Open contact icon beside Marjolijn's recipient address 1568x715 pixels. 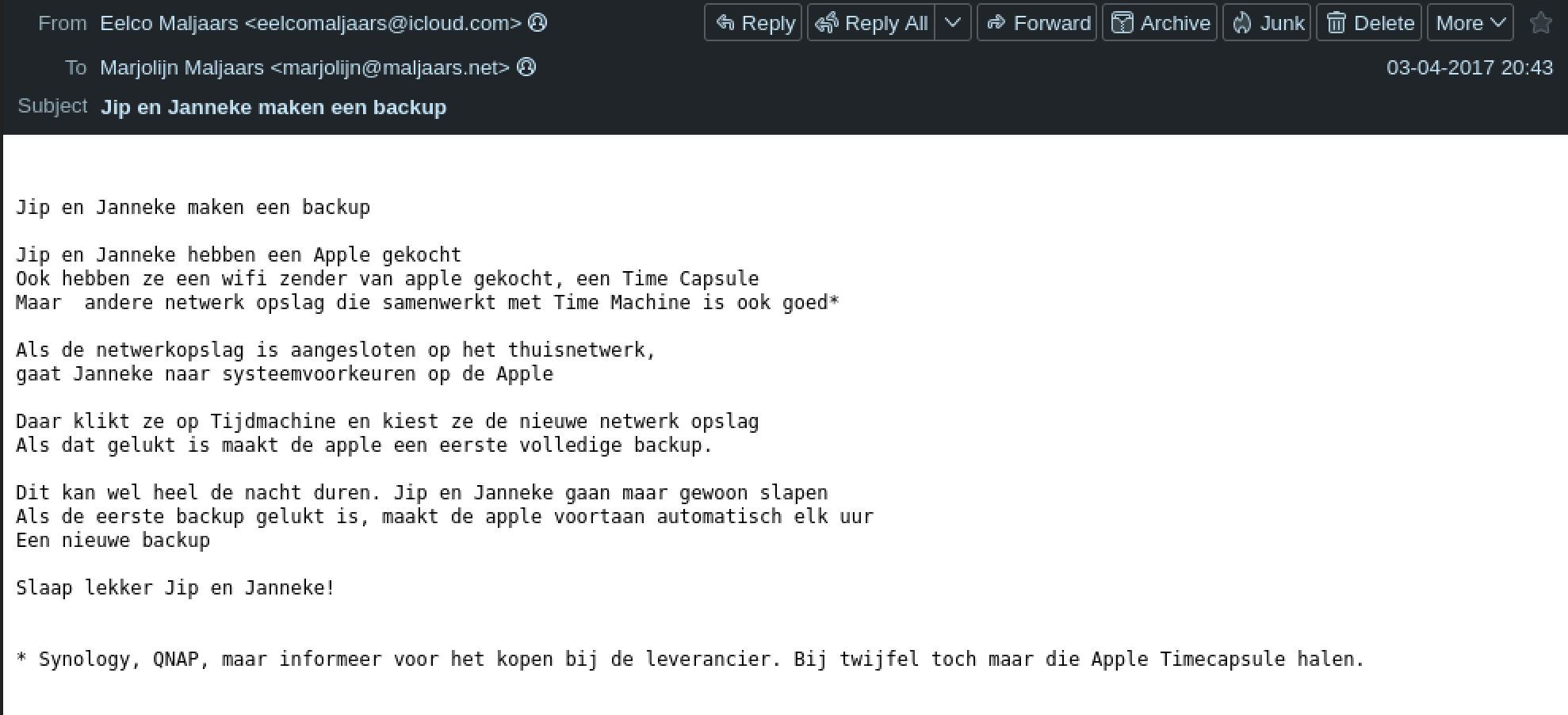526,67
